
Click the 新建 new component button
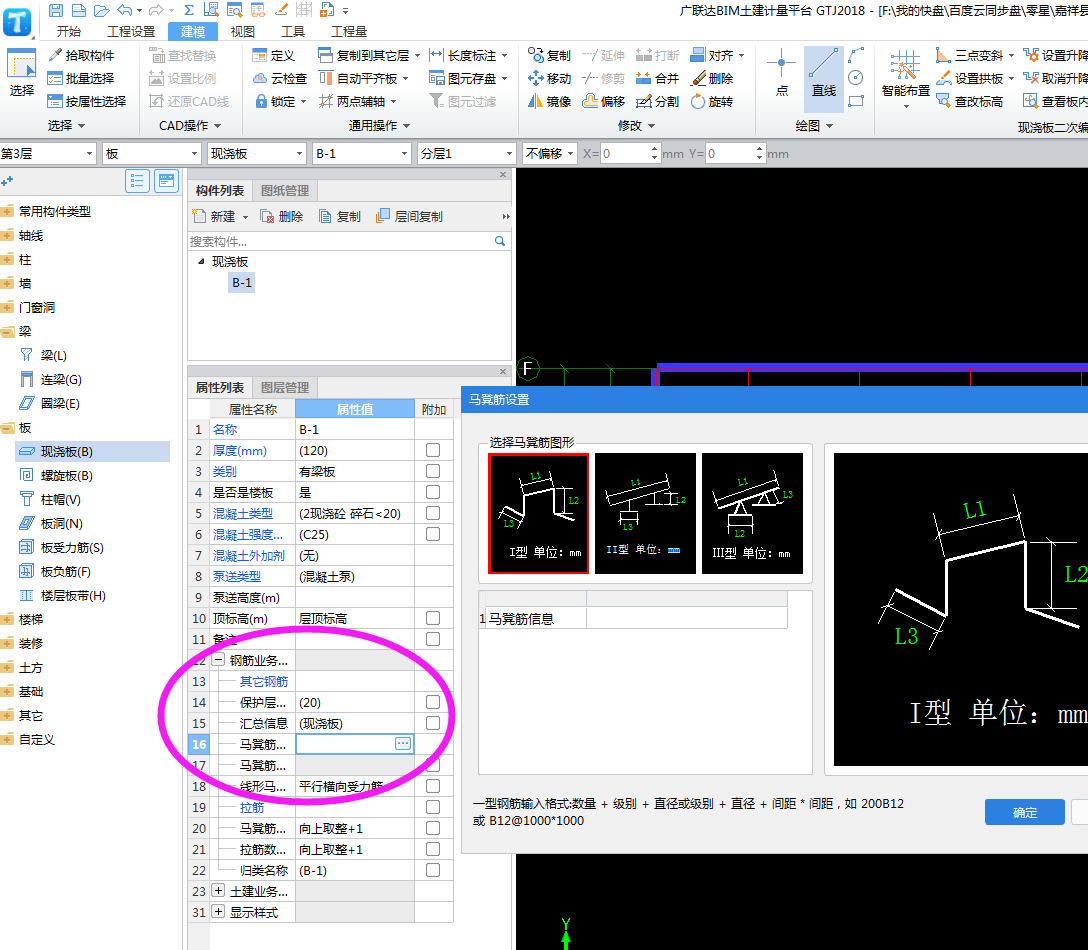tap(219, 217)
